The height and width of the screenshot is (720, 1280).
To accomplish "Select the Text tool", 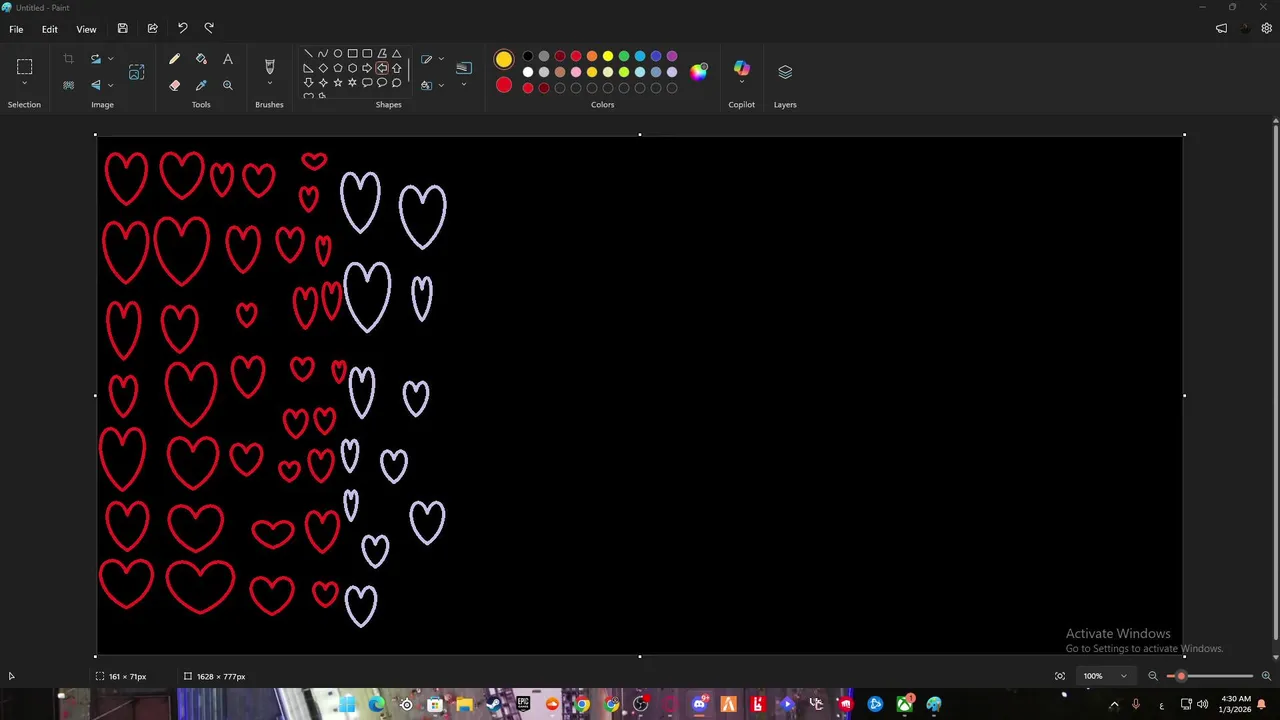I will click(x=228, y=60).
